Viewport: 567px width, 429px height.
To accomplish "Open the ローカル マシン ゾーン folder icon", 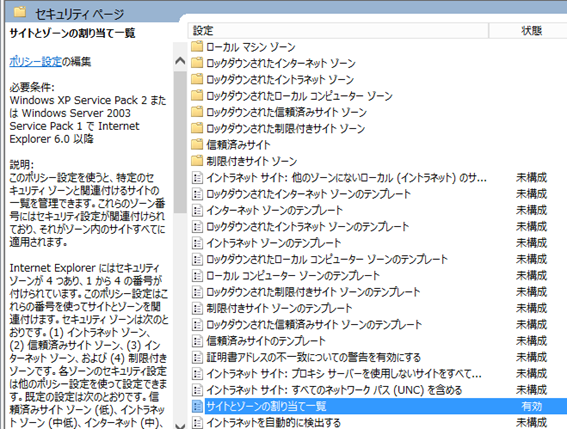I will pyautogui.click(x=197, y=47).
